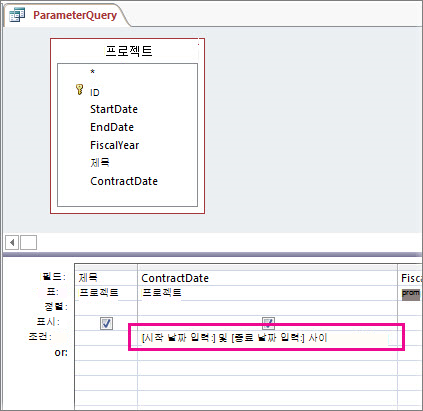This screenshot has width=423, height=411.
Task: Select the EndDate field
Action: pyautogui.click(x=112, y=127)
